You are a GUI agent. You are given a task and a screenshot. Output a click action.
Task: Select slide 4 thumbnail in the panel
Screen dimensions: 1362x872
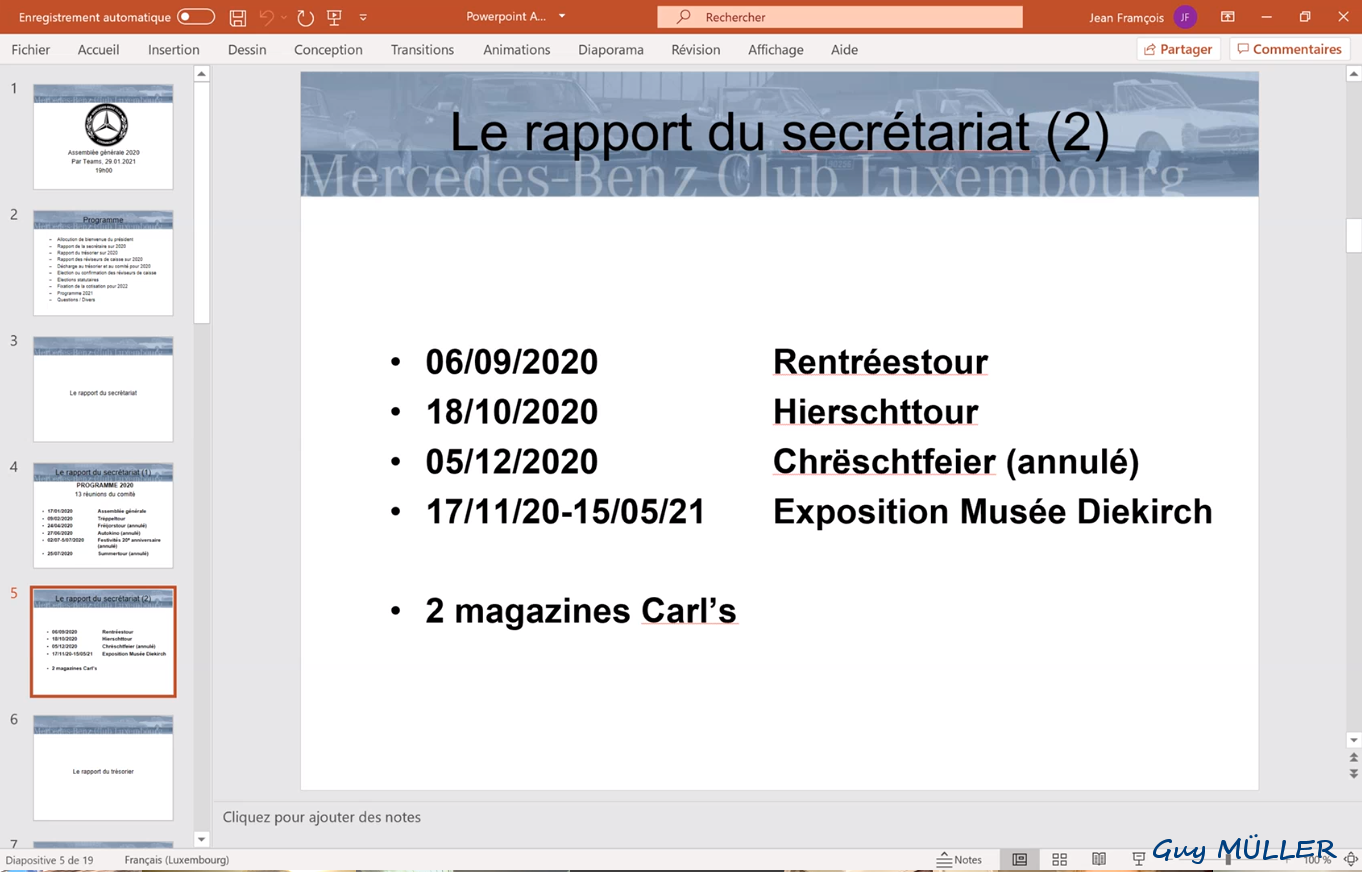pyautogui.click(x=103, y=515)
